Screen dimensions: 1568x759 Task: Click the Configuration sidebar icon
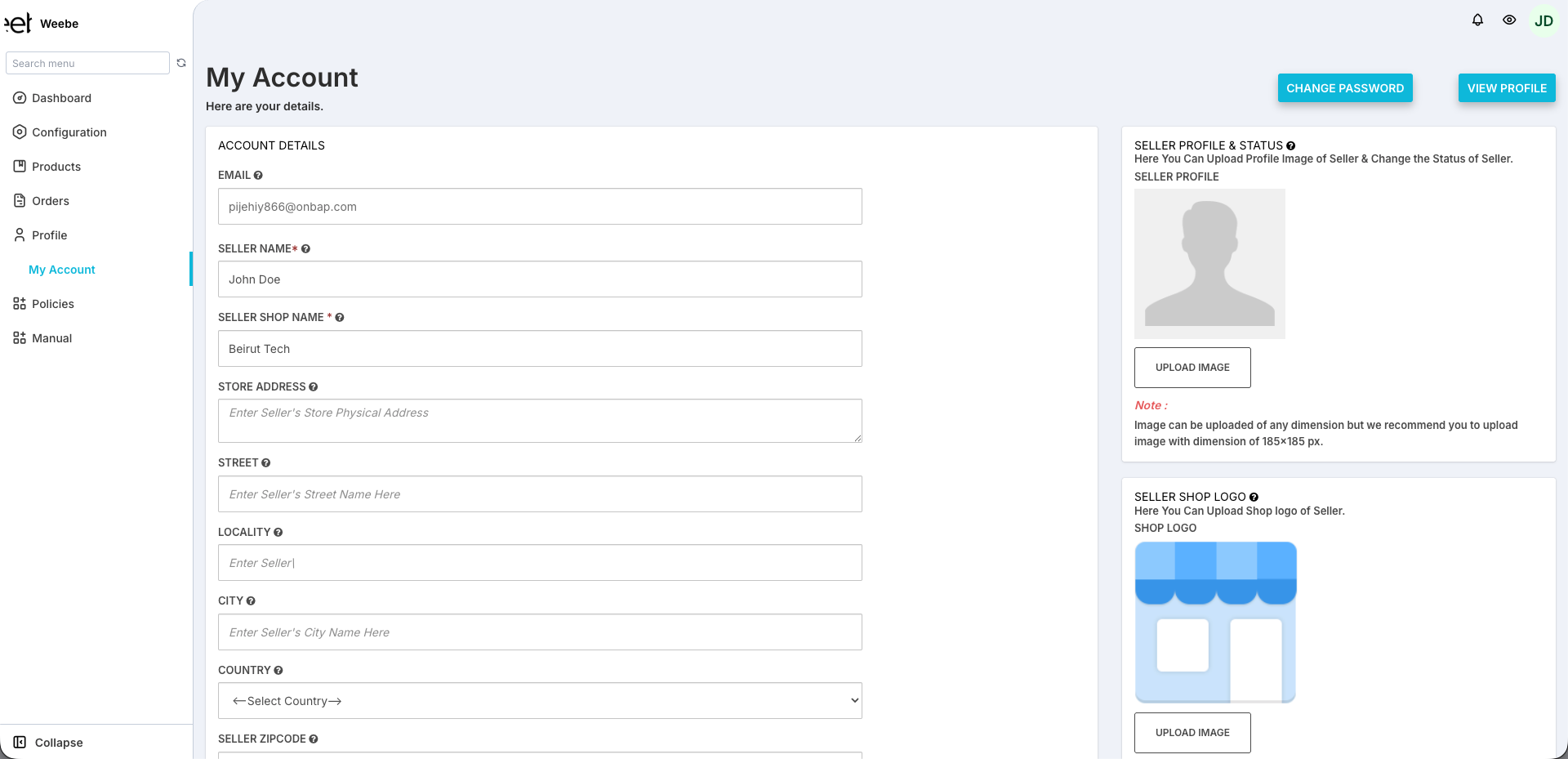point(18,132)
